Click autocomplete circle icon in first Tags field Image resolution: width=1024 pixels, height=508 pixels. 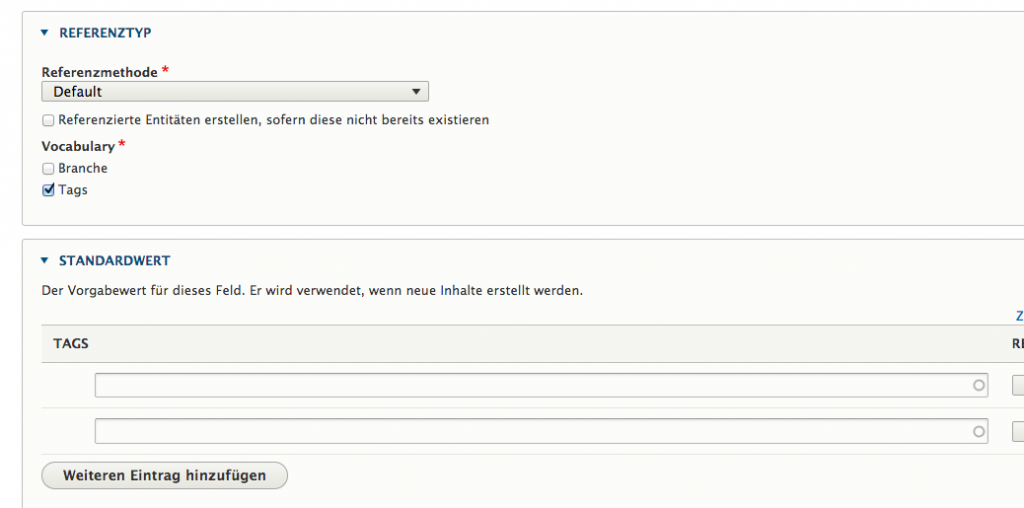point(979,385)
